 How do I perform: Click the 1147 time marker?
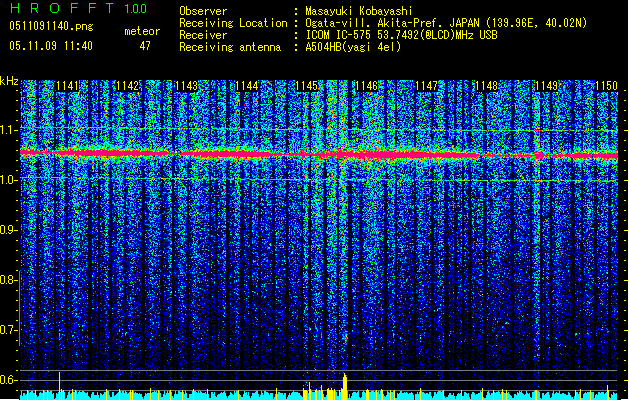coord(426,86)
